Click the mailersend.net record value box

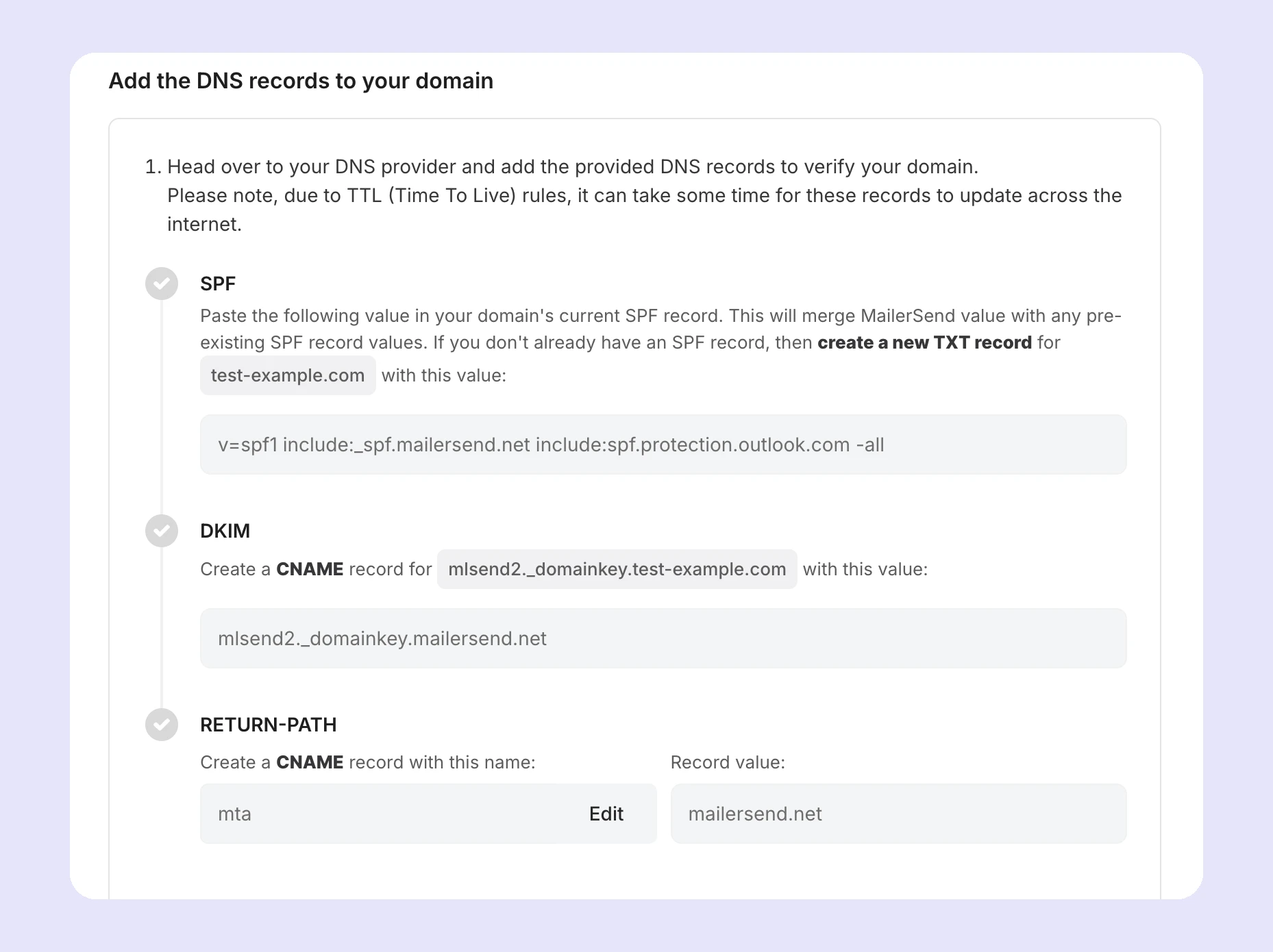[898, 814]
